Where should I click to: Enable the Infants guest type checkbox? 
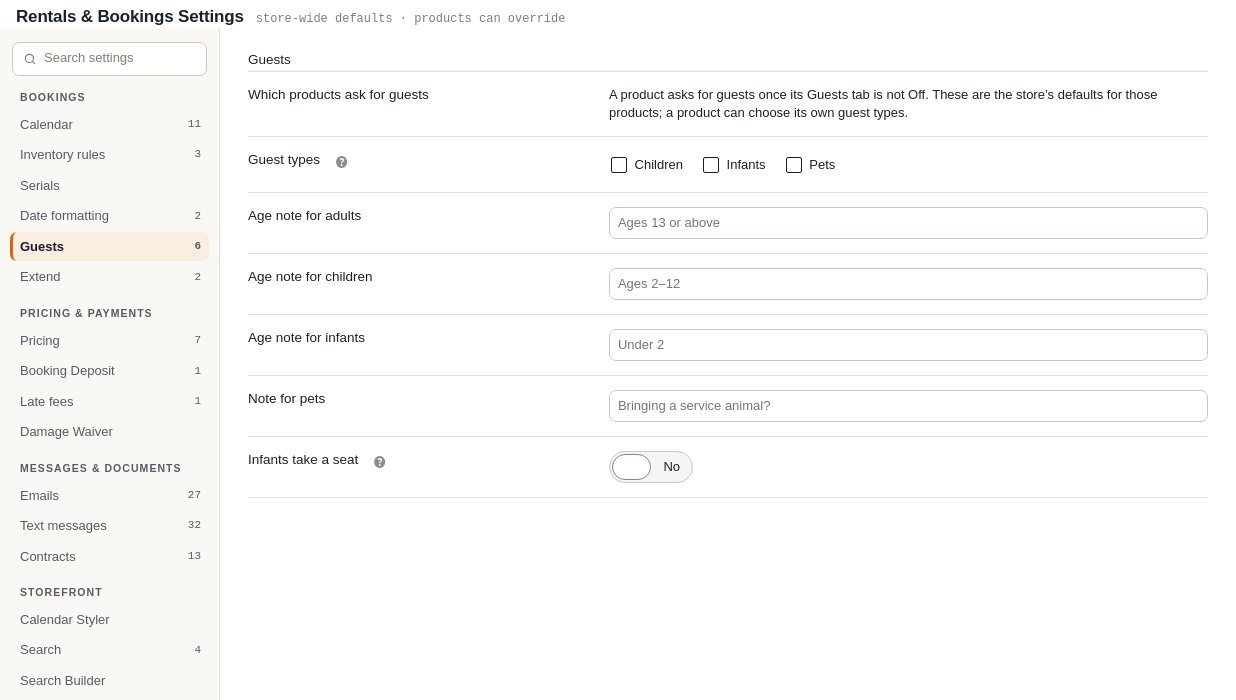click(711, 165)
